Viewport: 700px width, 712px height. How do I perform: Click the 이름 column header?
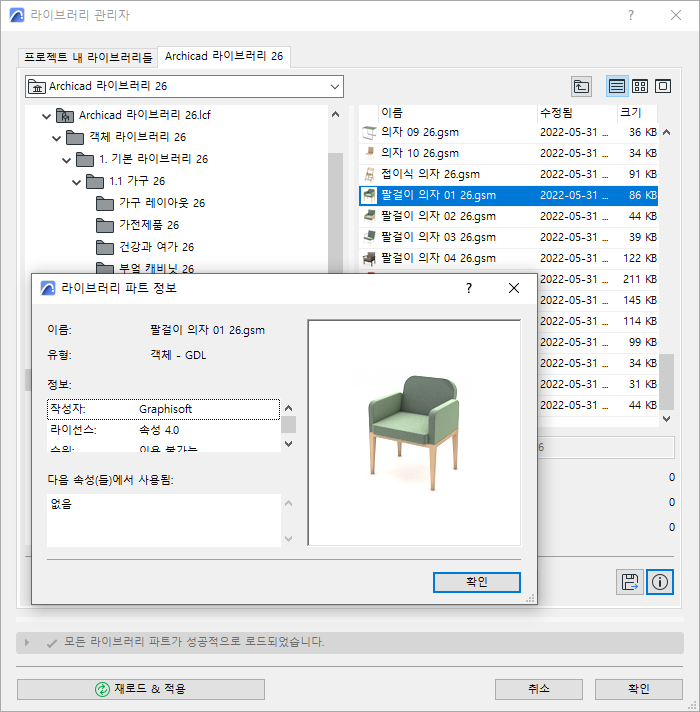point(458,113)
